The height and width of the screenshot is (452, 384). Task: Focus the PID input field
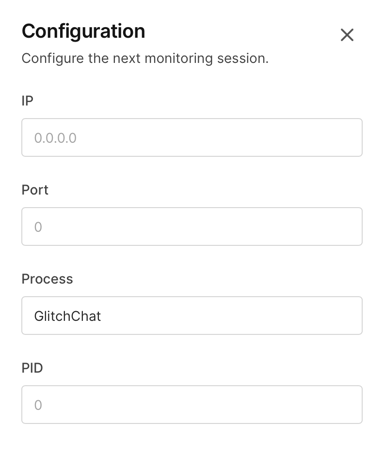(192, 404)
